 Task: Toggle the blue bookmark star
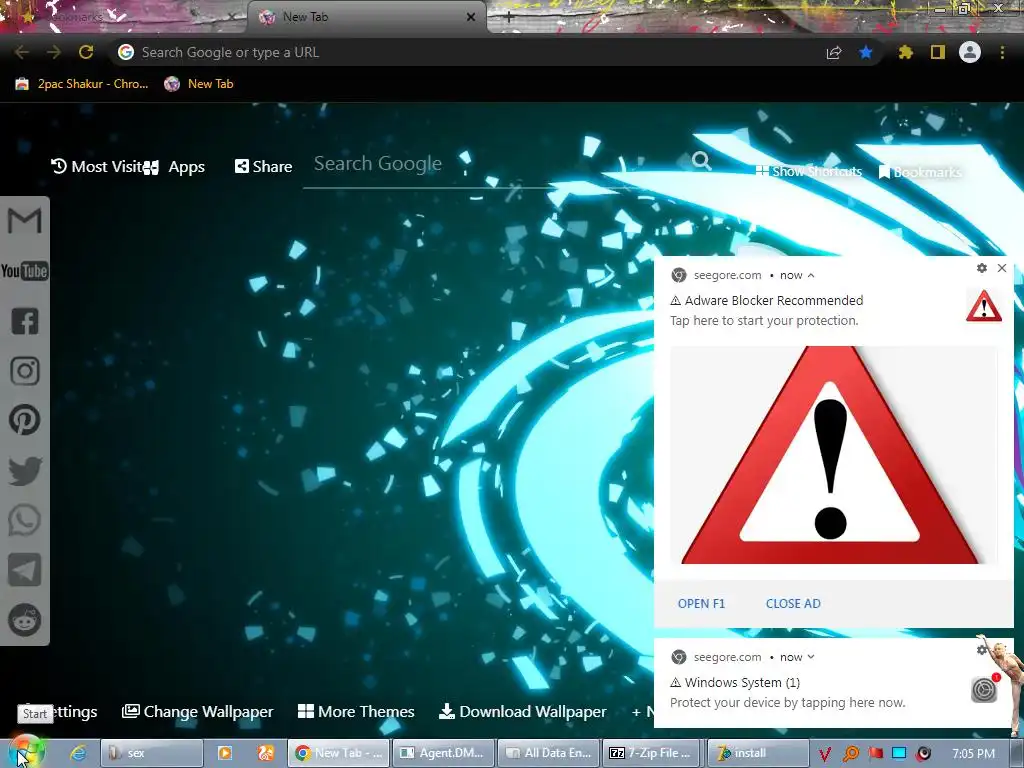tap(866, 52)
